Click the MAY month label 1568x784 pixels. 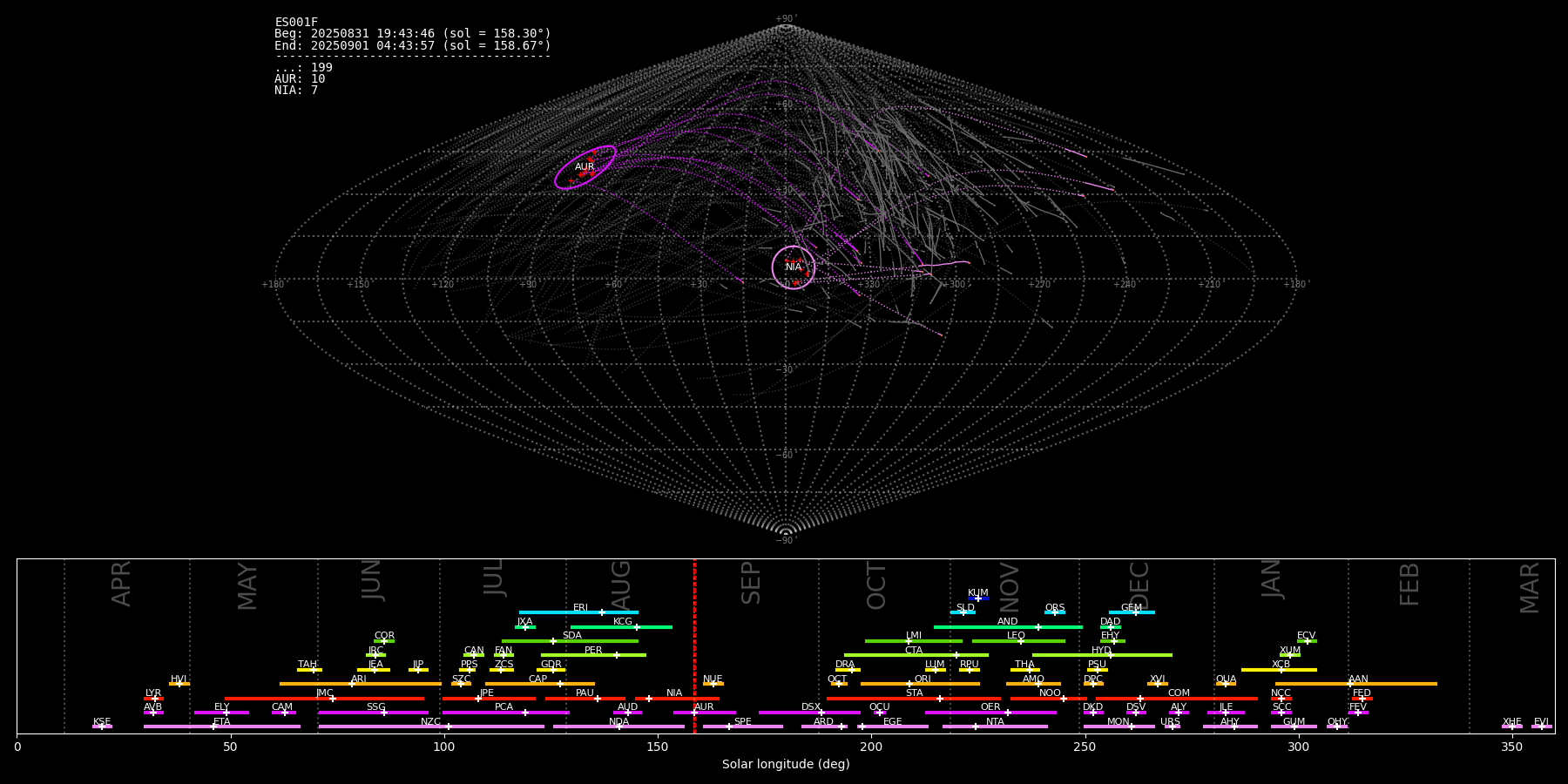[247, 586]
